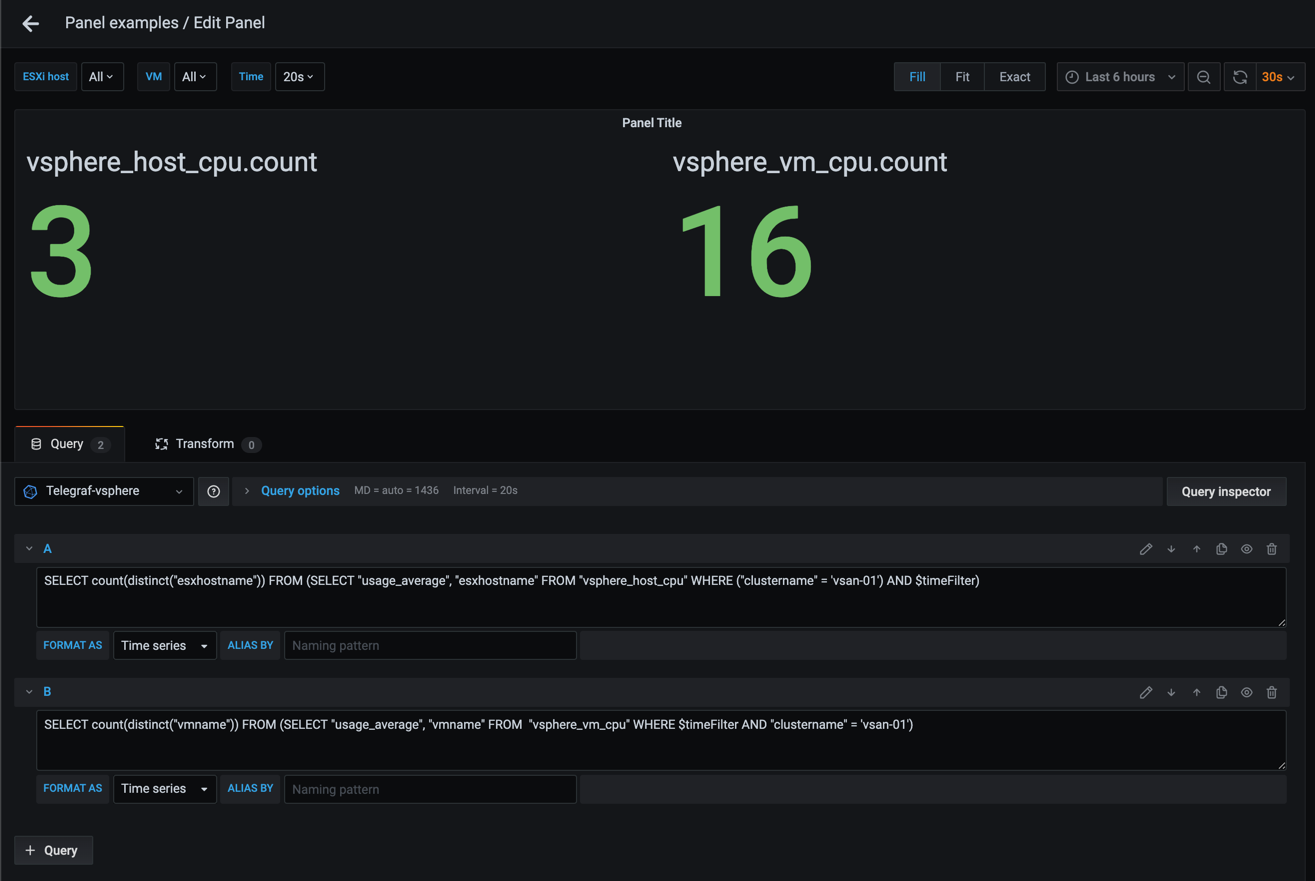Click the back arrow to exit Edit Panel

30,23
